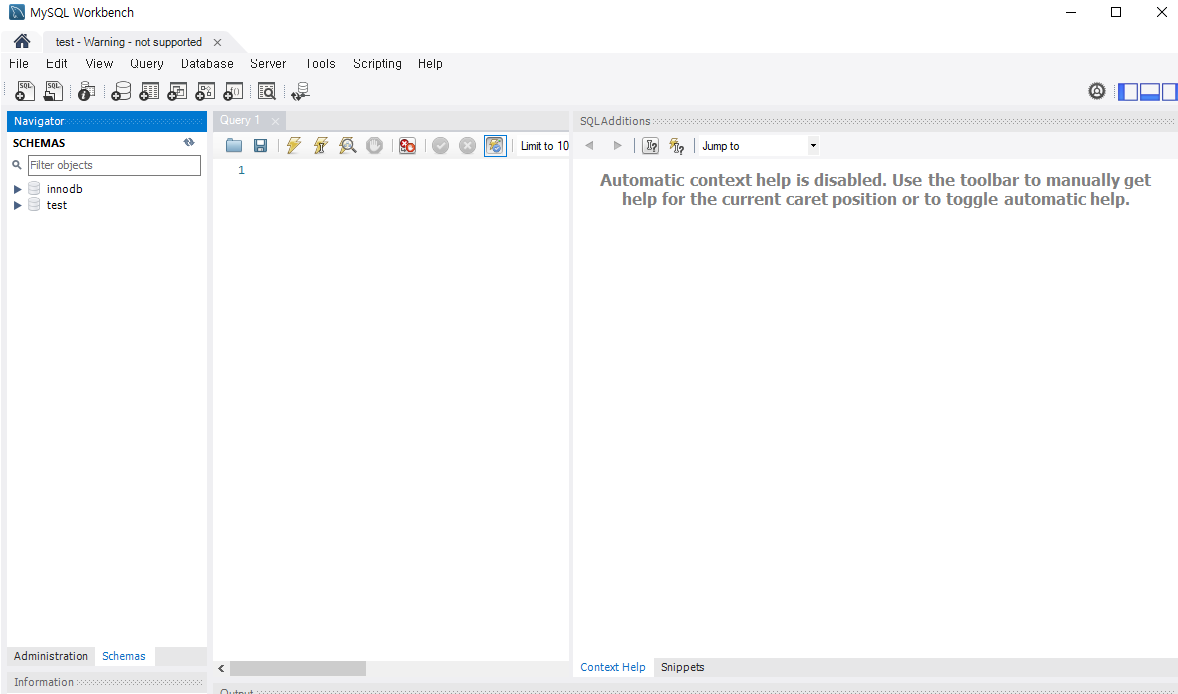Open the Edit menu
This screenshot has width=1178, height=694.
(56, 64)
